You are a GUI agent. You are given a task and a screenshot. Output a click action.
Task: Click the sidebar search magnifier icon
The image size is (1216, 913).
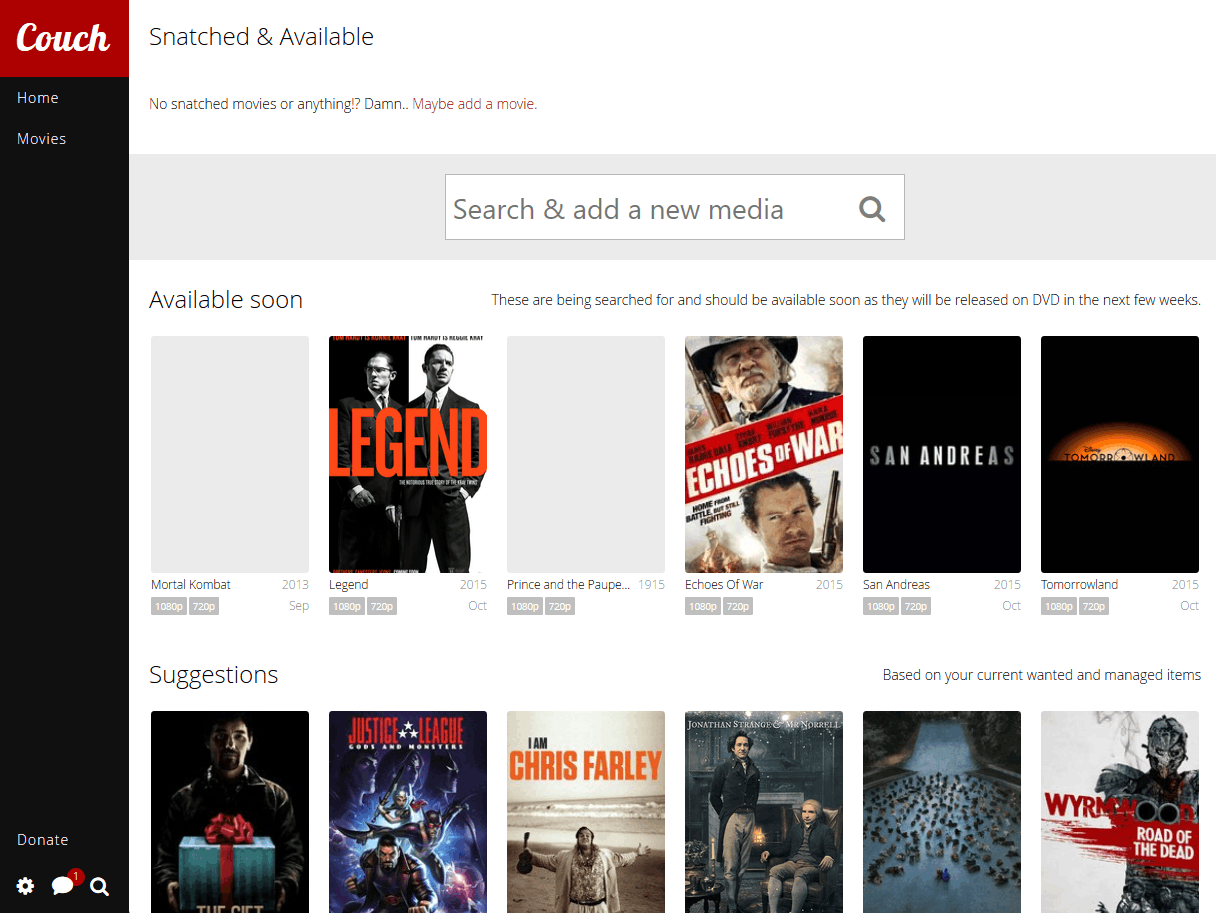[x=99, y=886]
